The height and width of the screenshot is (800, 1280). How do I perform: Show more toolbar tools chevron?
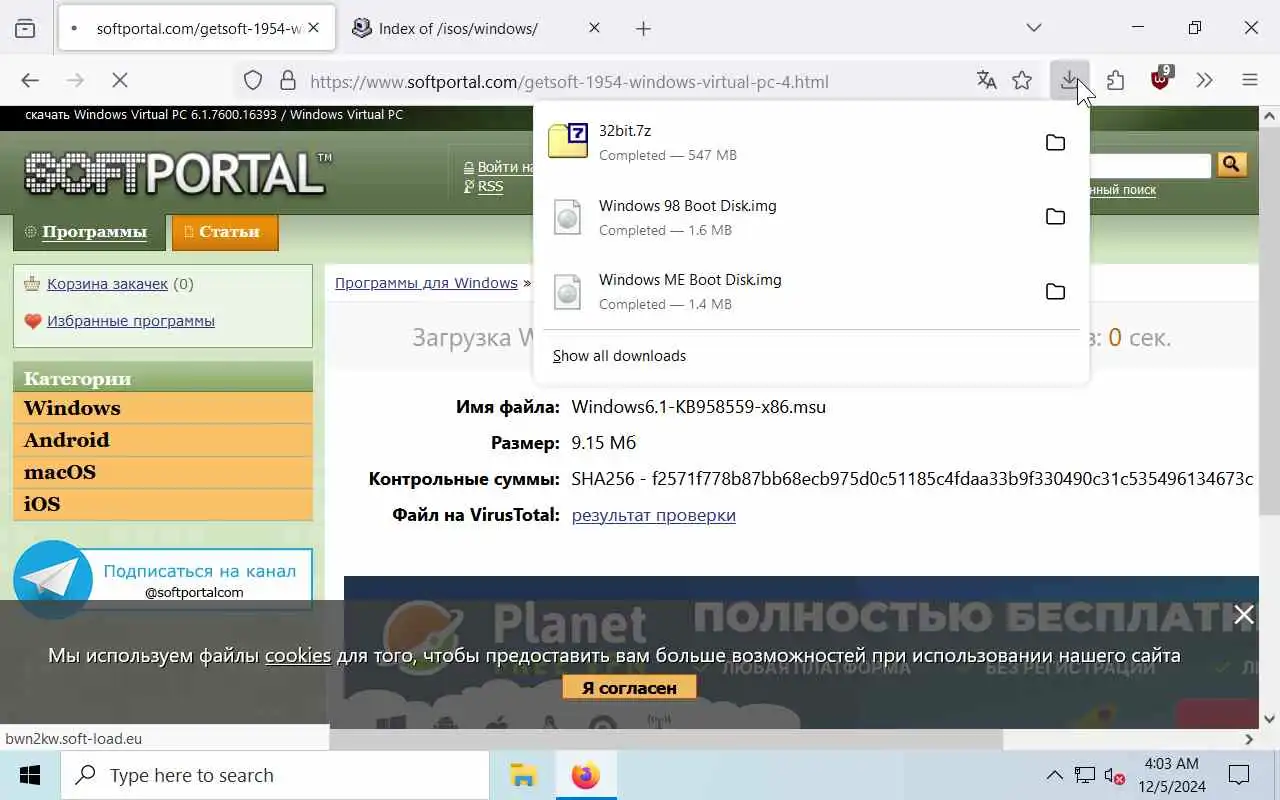click(x=1204, y=81)
